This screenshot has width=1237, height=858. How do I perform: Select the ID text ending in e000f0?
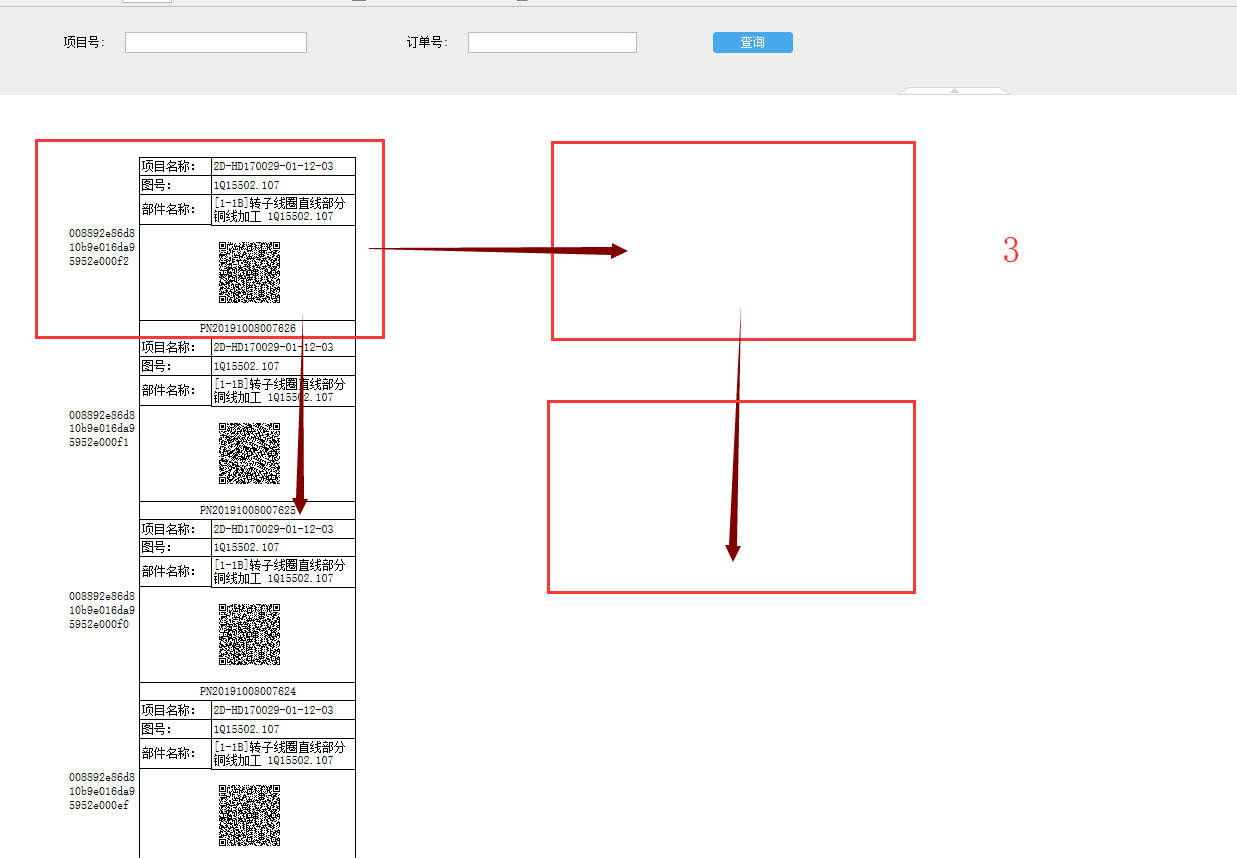pyautogui.click(x=102, y=610)
